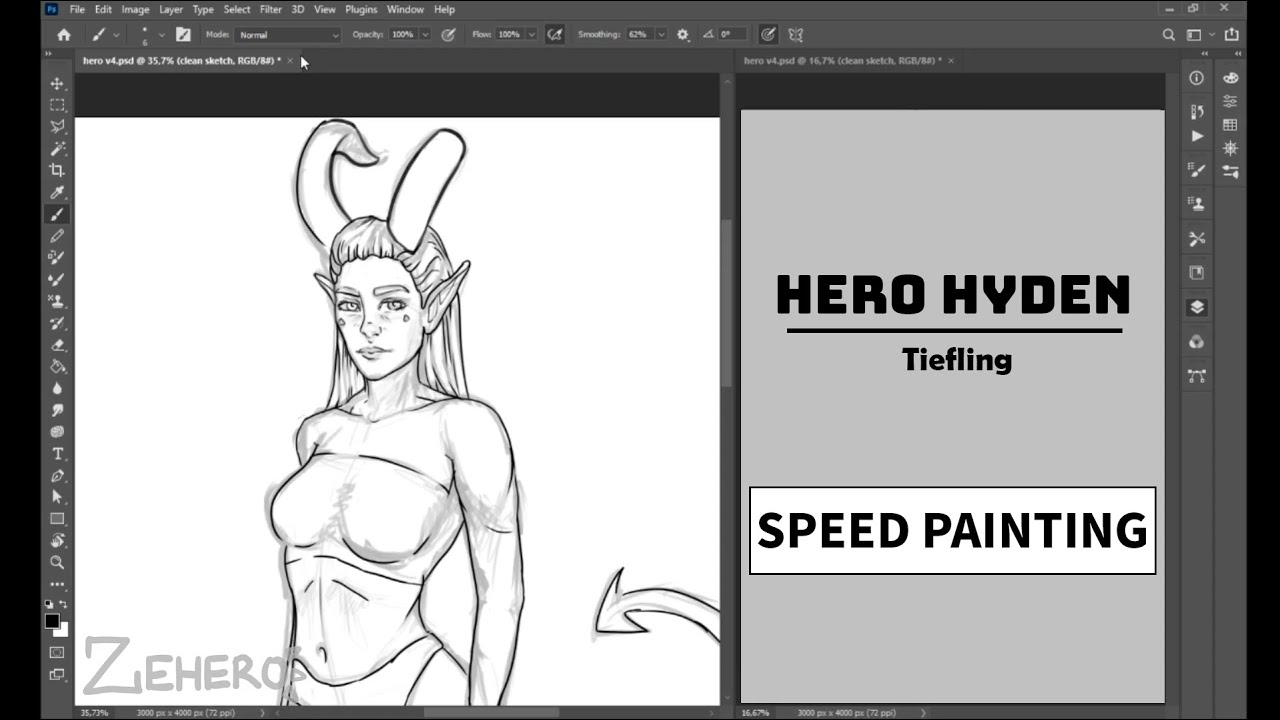Screen dimensions: 1280x720
Task: Open the Window menu
Action: pyautogui.click(x=405, y=9)
